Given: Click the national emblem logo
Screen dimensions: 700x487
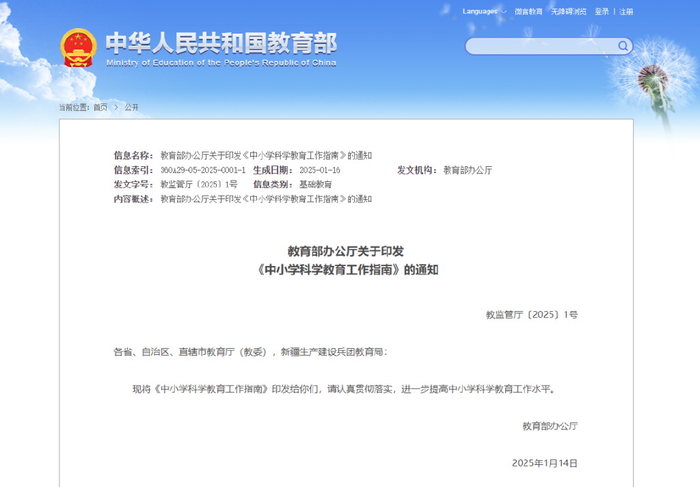Looking at the screenshot, I should [79, 48].
